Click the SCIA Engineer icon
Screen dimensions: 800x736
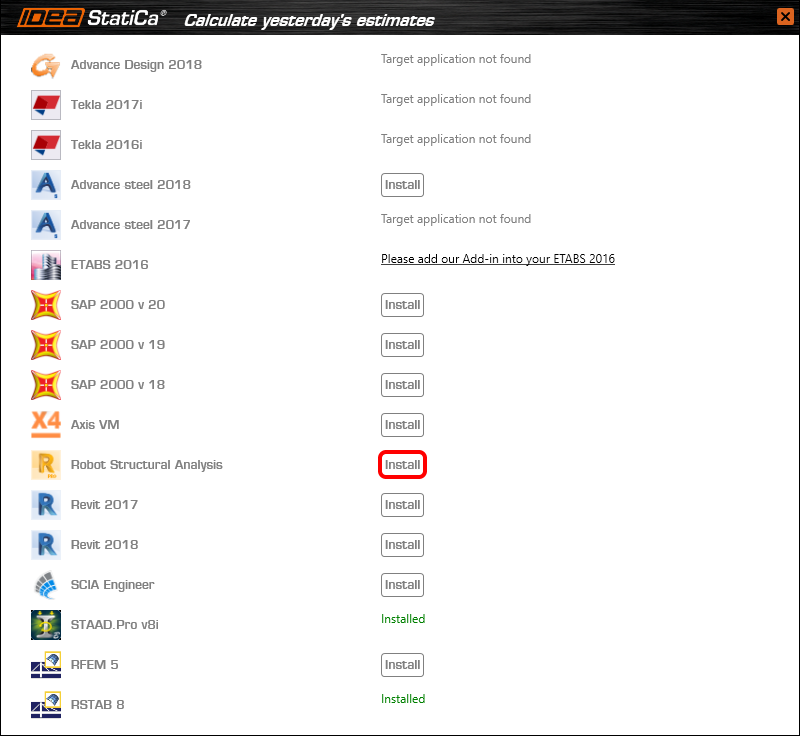(45, 585)
